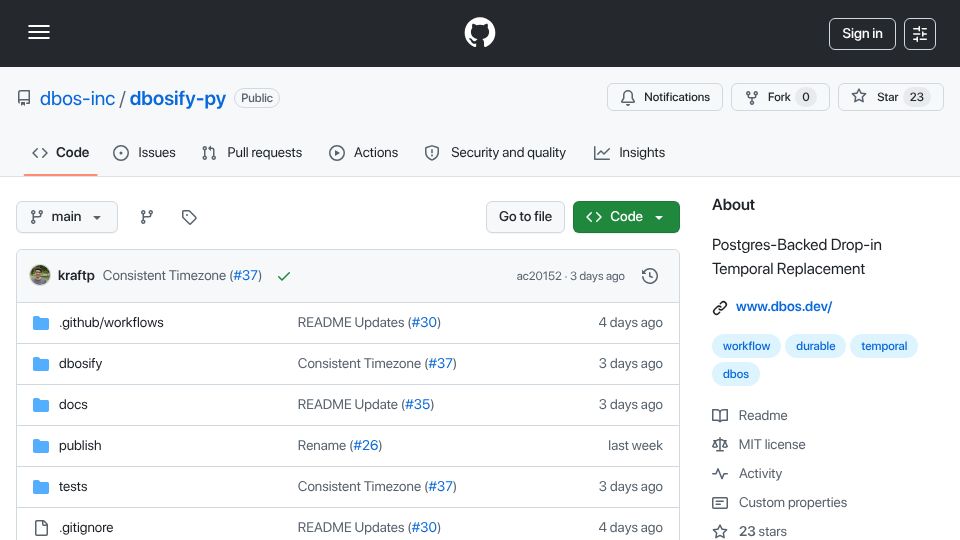Image resolution: width=960 pixels, height=540 pixels.
Task: Switch to the Issues tab
Action: (144, 152)
